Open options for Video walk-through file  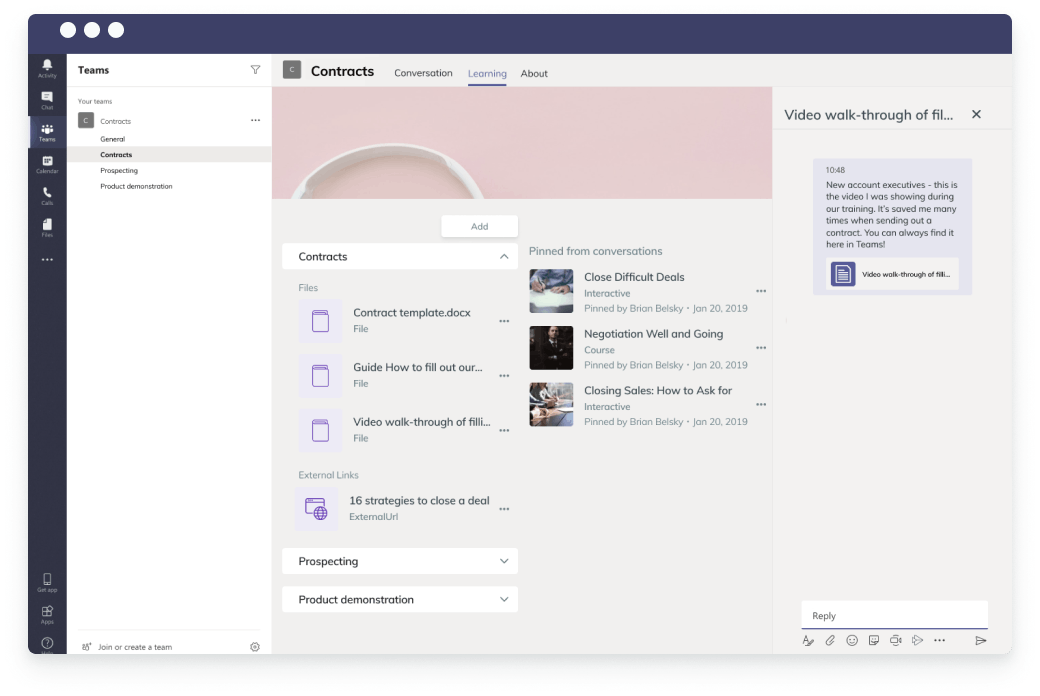[504, 431]
